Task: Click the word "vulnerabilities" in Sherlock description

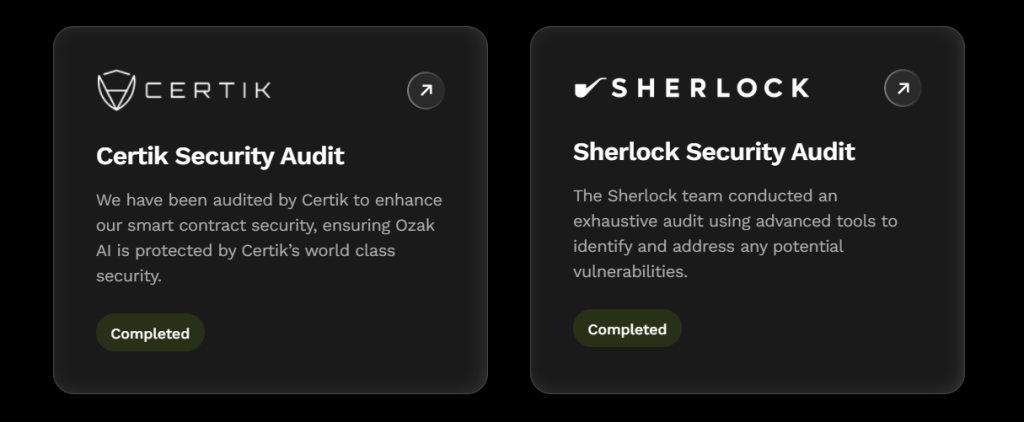Action: coord(628,271)
